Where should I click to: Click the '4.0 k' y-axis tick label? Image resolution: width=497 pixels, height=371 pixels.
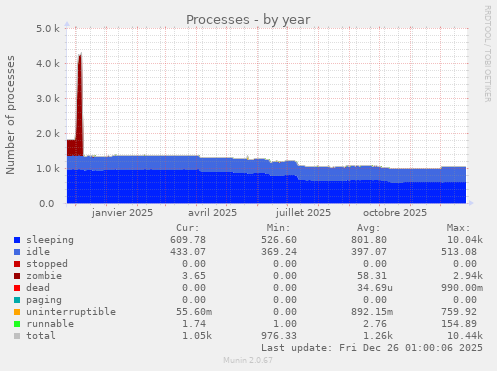(x=48, y=64)
